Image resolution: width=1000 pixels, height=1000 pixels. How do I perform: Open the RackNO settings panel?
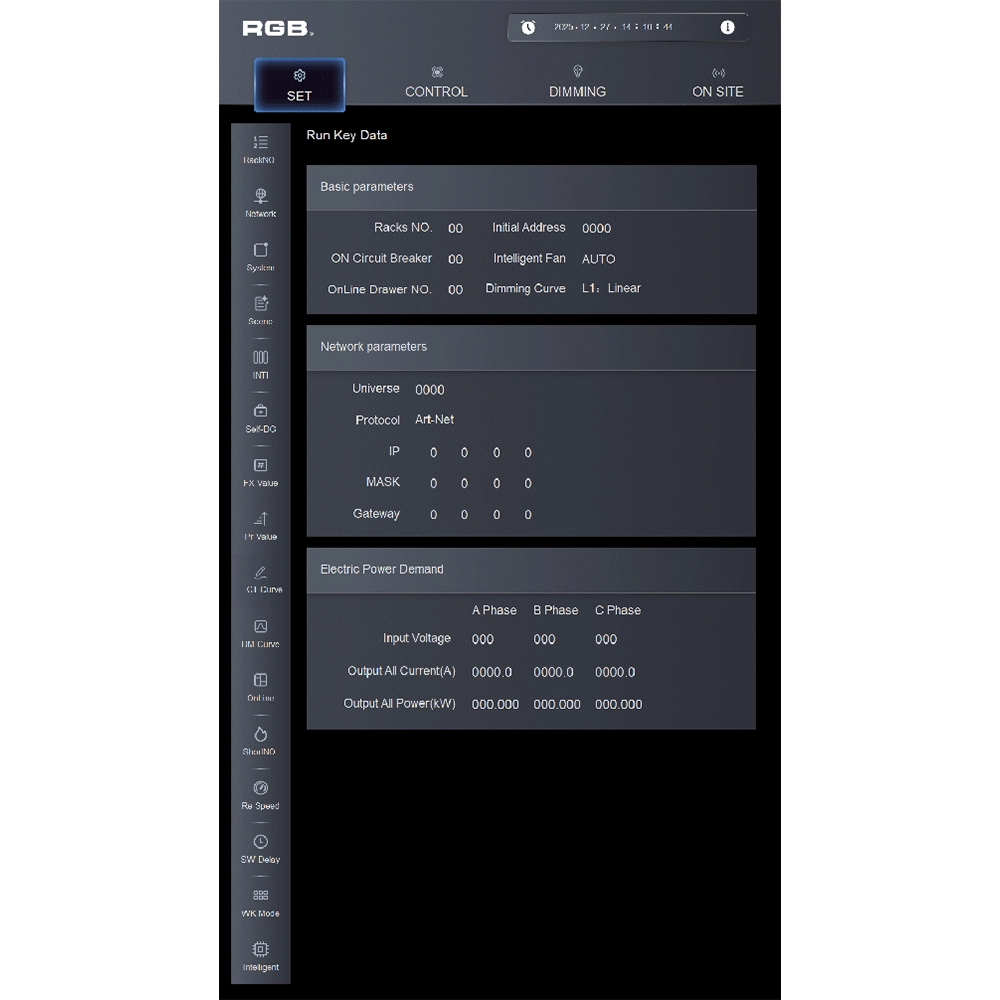260,148
